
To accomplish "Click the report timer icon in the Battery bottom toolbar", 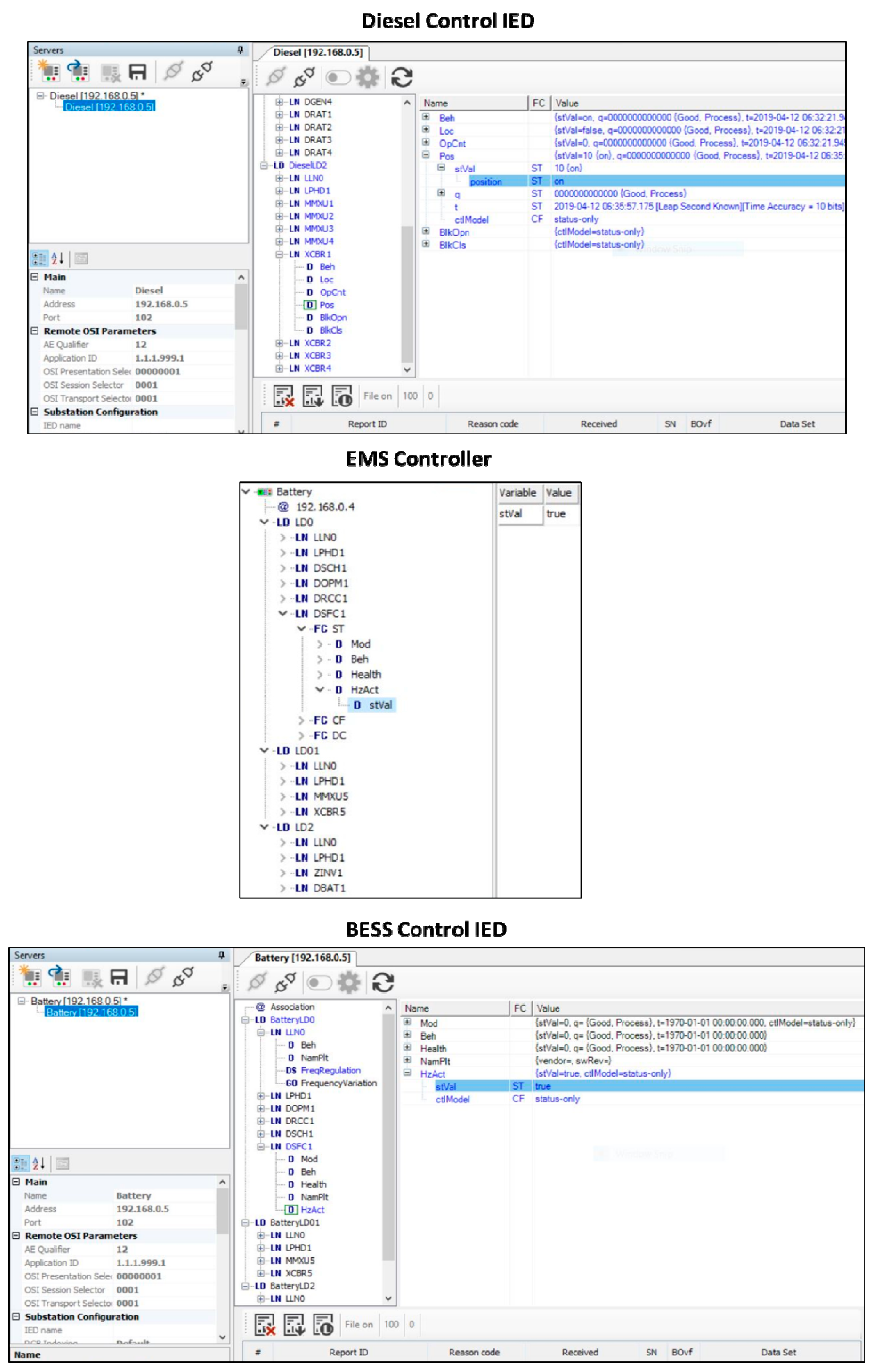I will pos(323,1325).
